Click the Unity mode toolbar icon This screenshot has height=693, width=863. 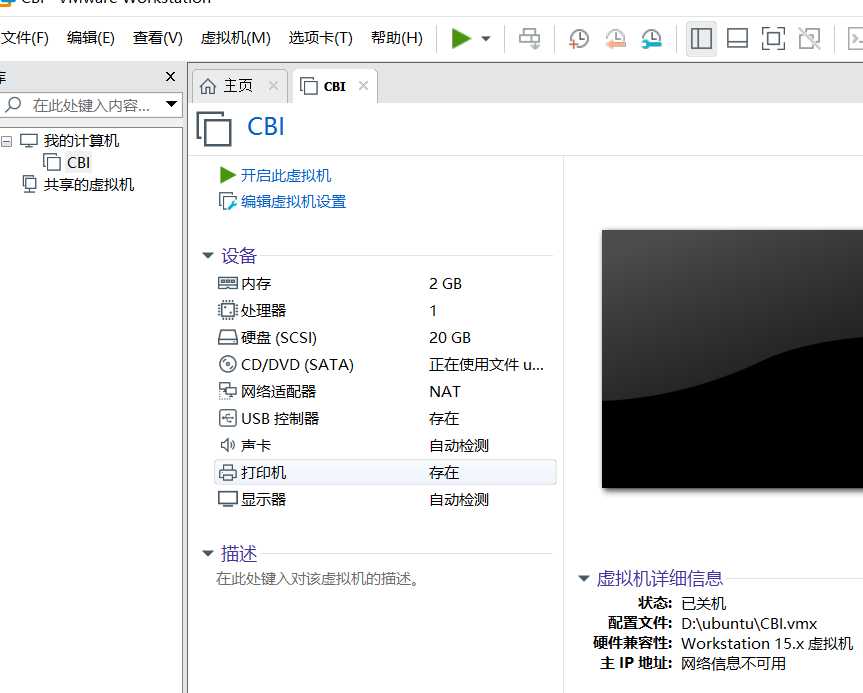click(809, 39)
